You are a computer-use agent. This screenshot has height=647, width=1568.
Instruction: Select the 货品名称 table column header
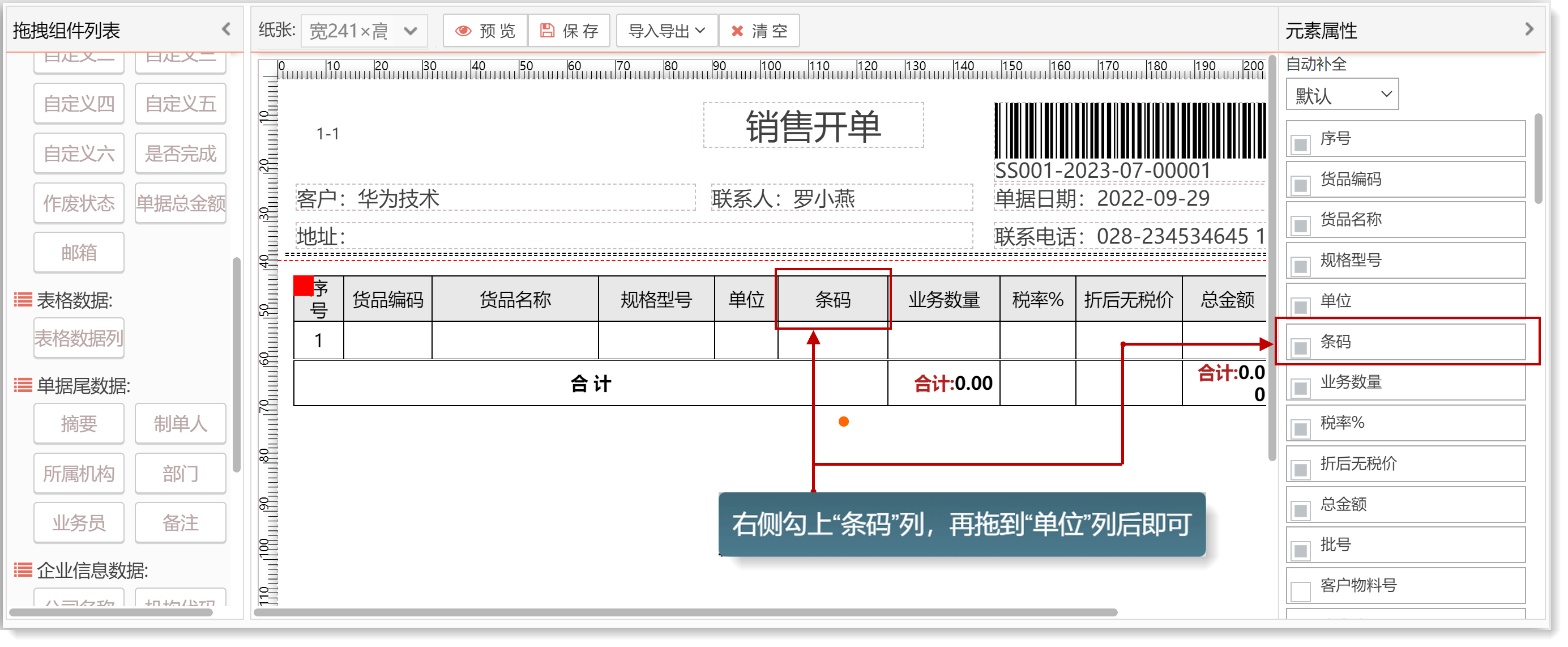515,299
